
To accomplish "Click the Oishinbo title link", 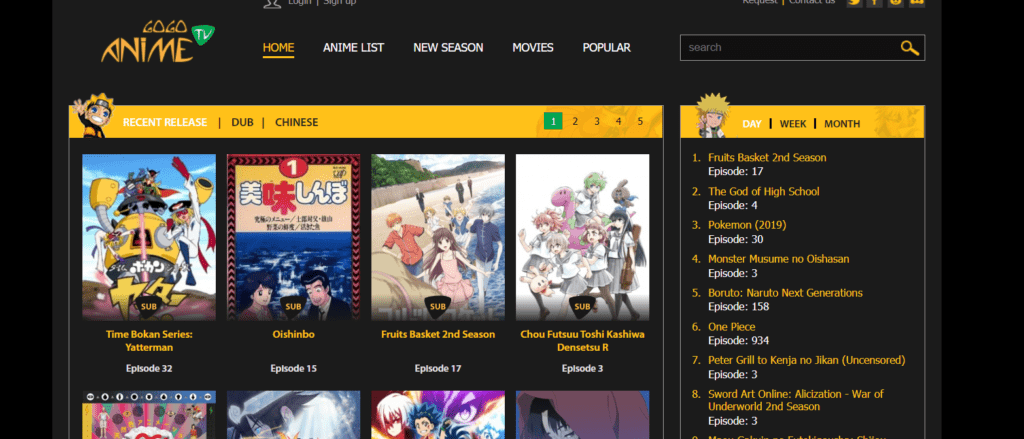I will click(293, 334).
